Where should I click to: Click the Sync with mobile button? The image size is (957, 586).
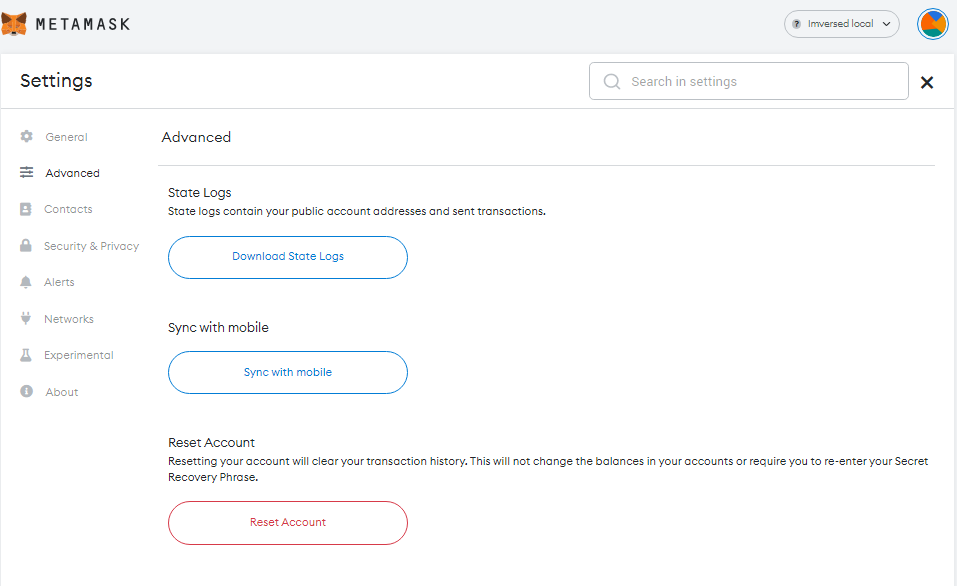[287, 372]
